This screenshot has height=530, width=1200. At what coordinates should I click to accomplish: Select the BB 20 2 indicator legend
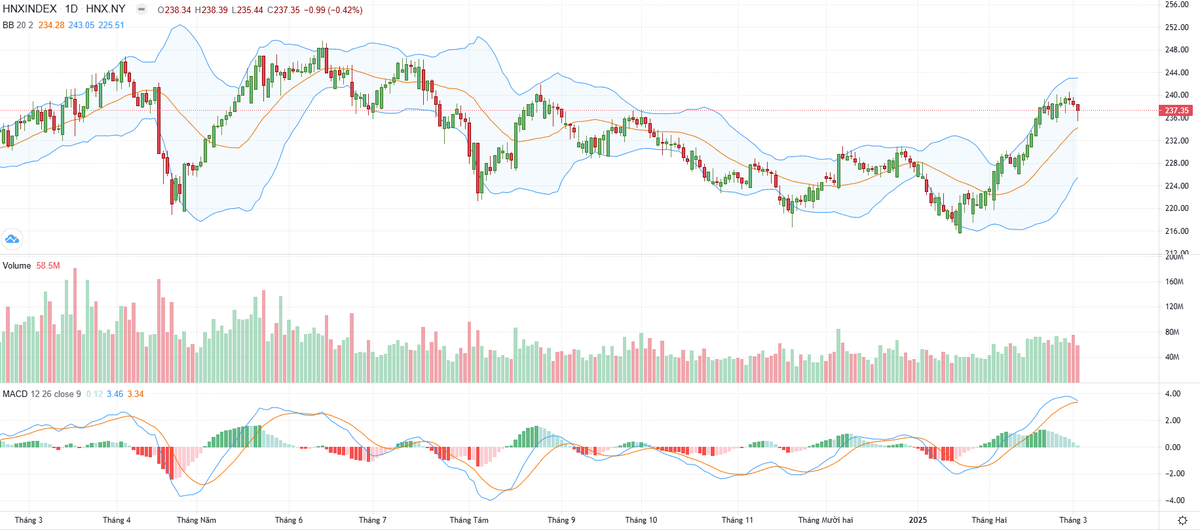click(x=20, y=23)
